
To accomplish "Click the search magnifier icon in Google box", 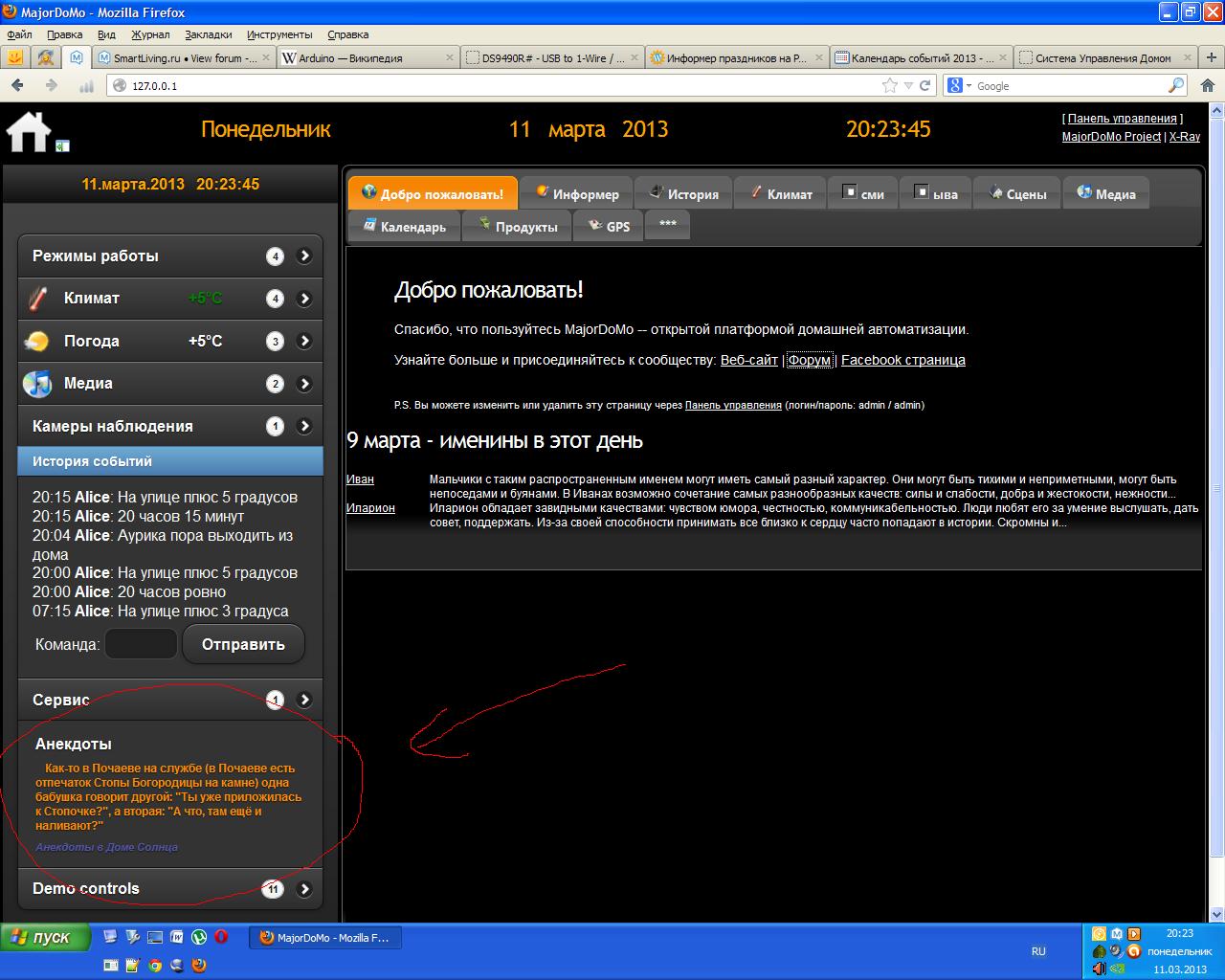I will tap(1176, 85).
